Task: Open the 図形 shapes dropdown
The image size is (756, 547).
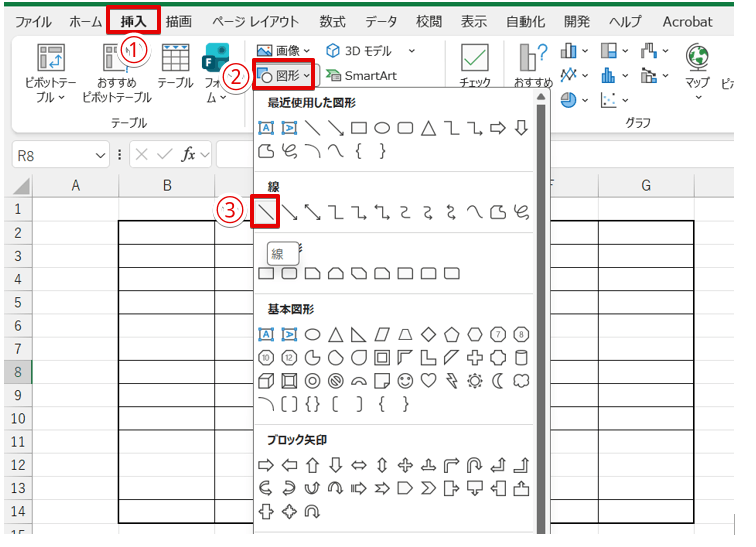Action: (284, 75)
